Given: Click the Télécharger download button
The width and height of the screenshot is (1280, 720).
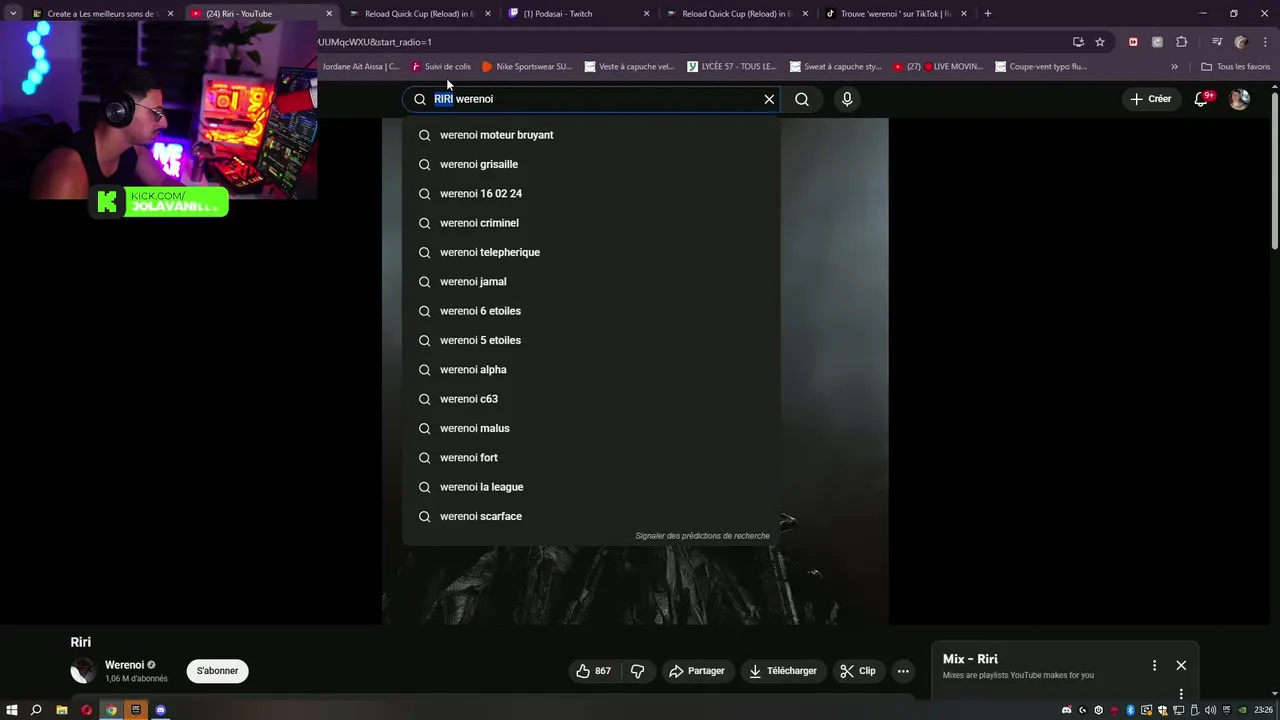Looking at the screenshot, I should click(783, 671).
